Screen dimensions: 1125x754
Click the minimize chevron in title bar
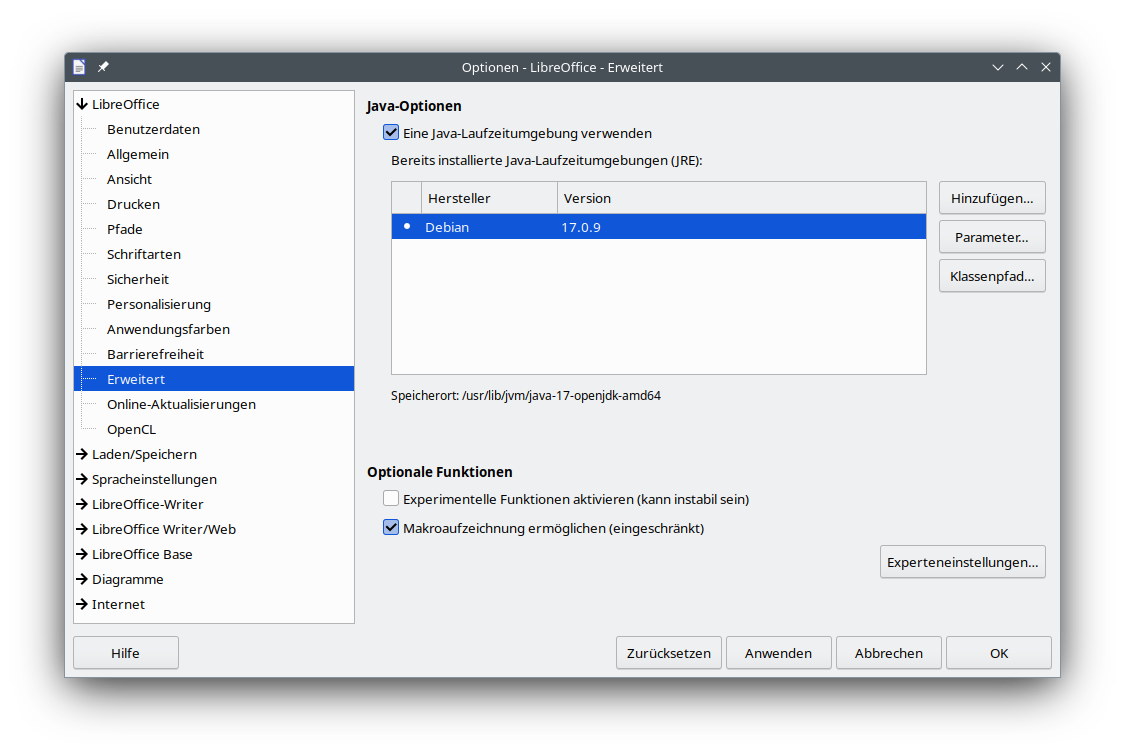click(x=997, y=67)
